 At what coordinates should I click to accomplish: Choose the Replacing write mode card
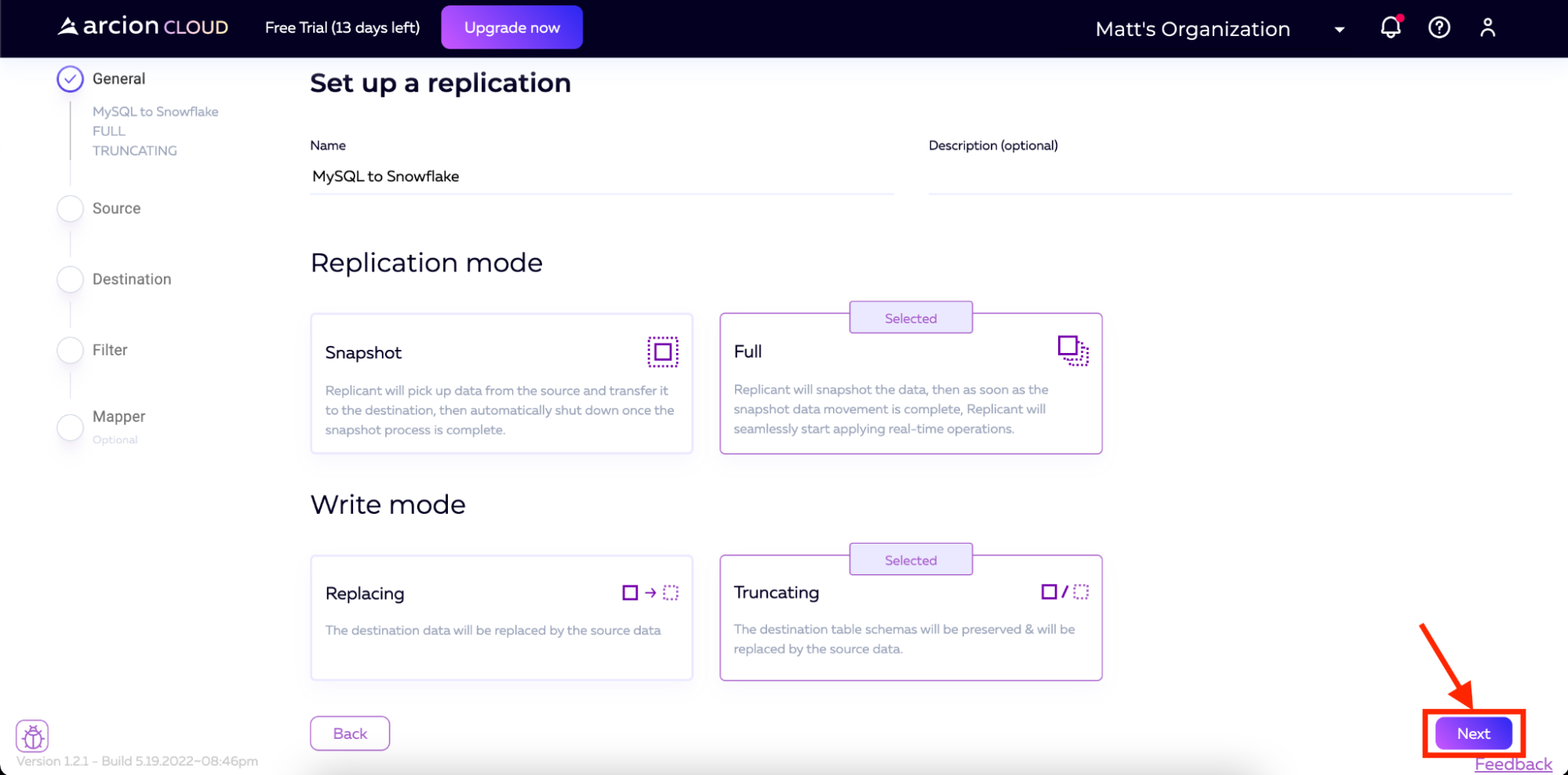501,617
